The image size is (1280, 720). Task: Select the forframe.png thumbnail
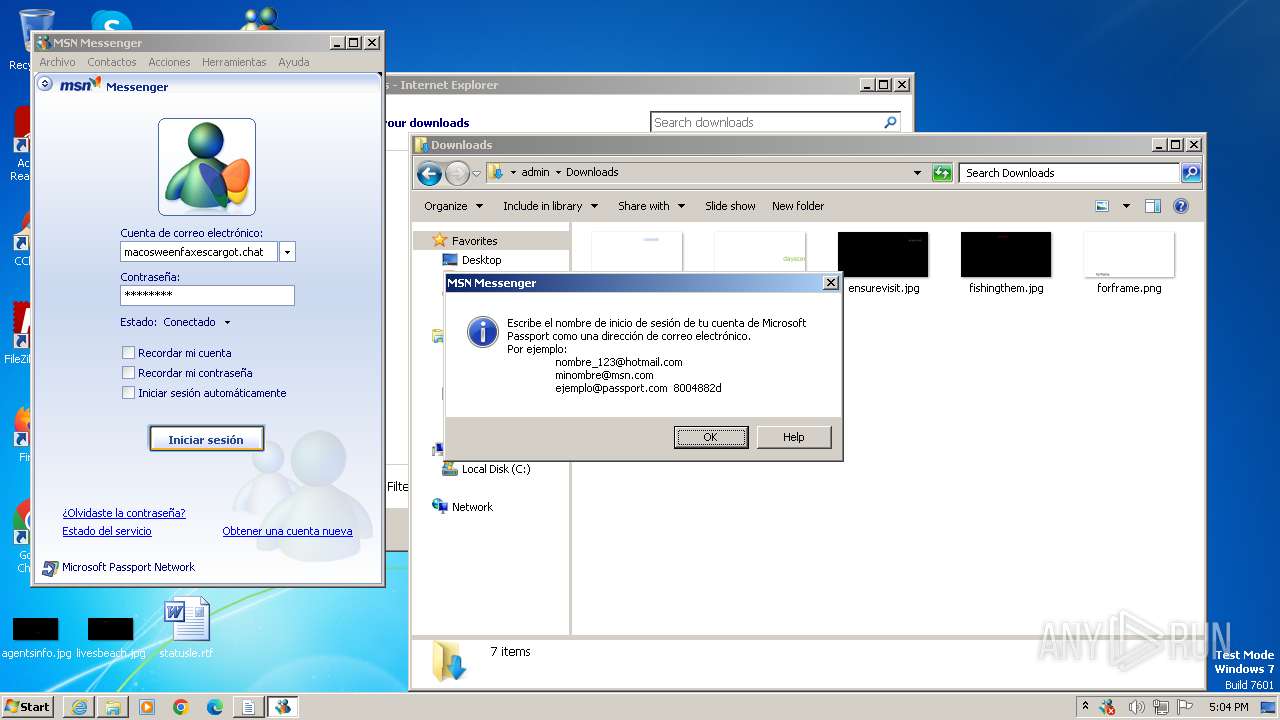pyautogui.click(x=1129, y=254)
